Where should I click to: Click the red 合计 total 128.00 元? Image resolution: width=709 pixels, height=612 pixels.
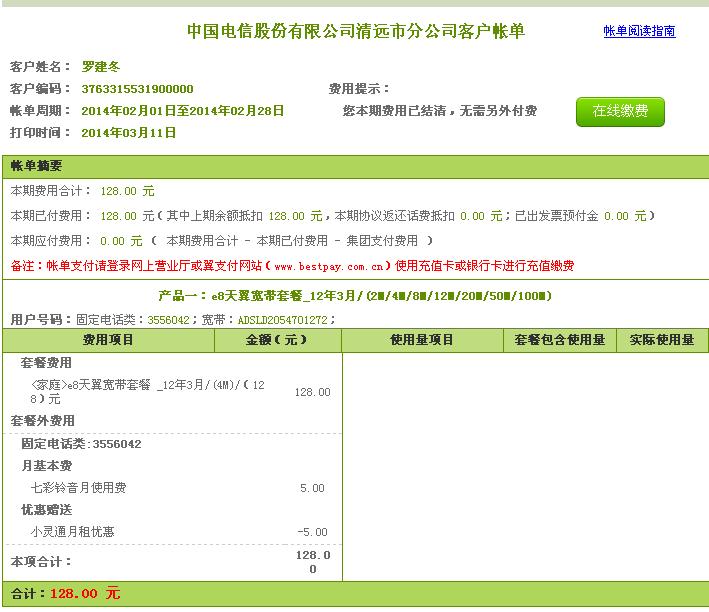click(x=85, y=593)
